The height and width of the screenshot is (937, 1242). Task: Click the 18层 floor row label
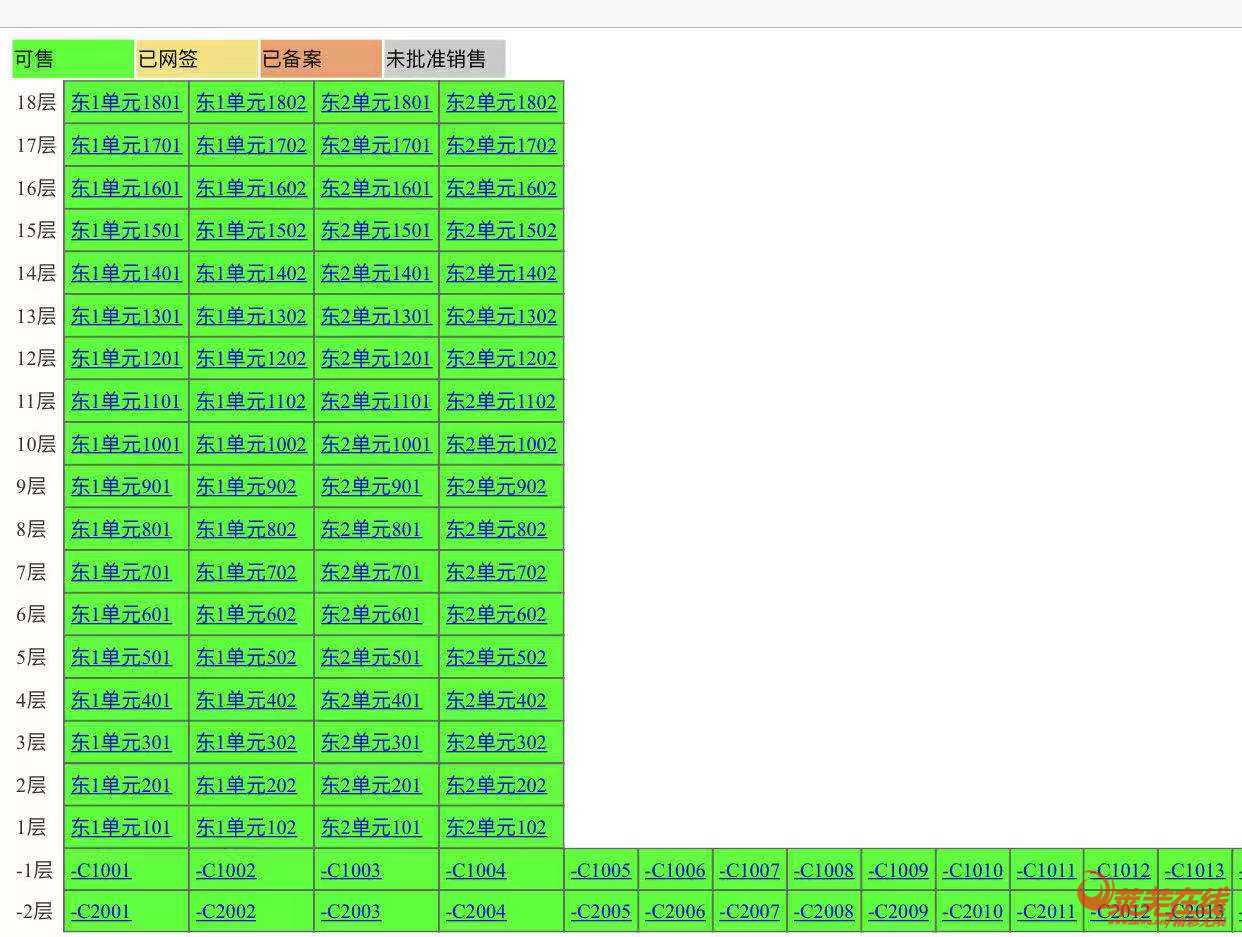click(x=36, y=103)
